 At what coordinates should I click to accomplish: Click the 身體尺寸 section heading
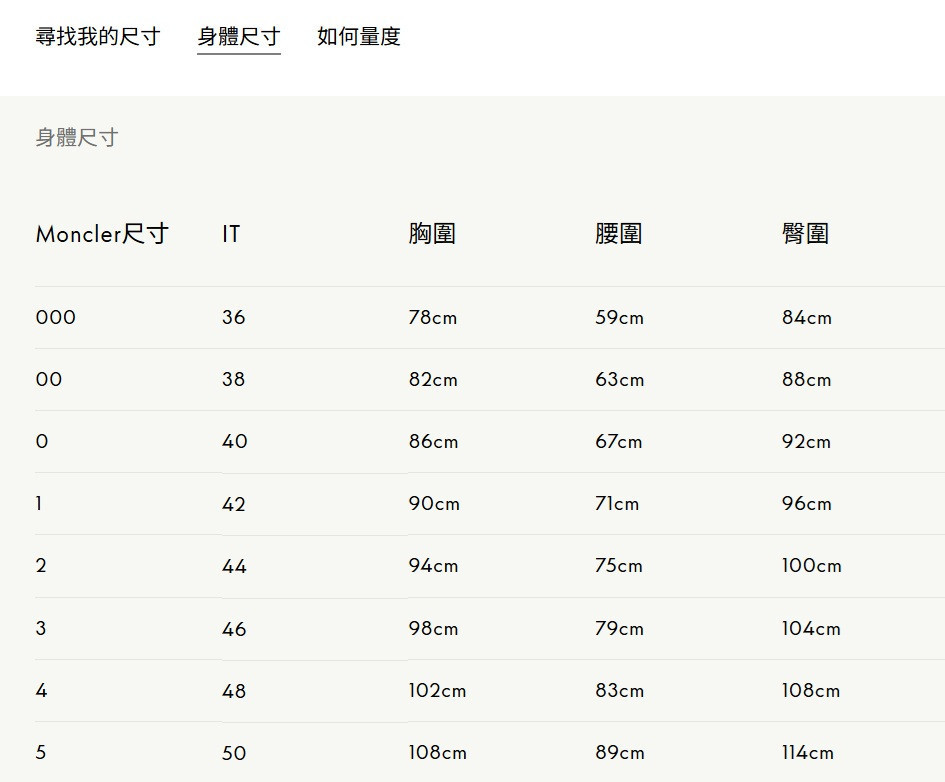pyautogui.click(x=77, y=138)
